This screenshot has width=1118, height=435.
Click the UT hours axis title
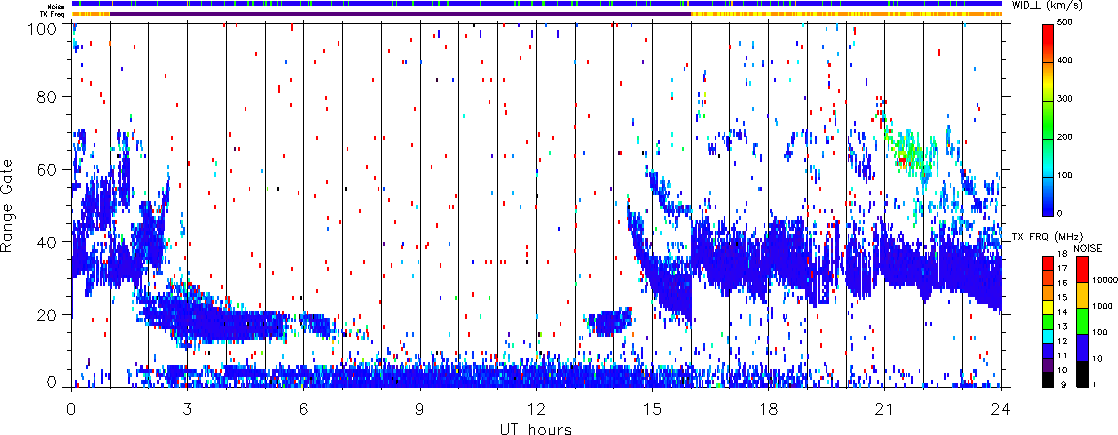click(537, 427)
